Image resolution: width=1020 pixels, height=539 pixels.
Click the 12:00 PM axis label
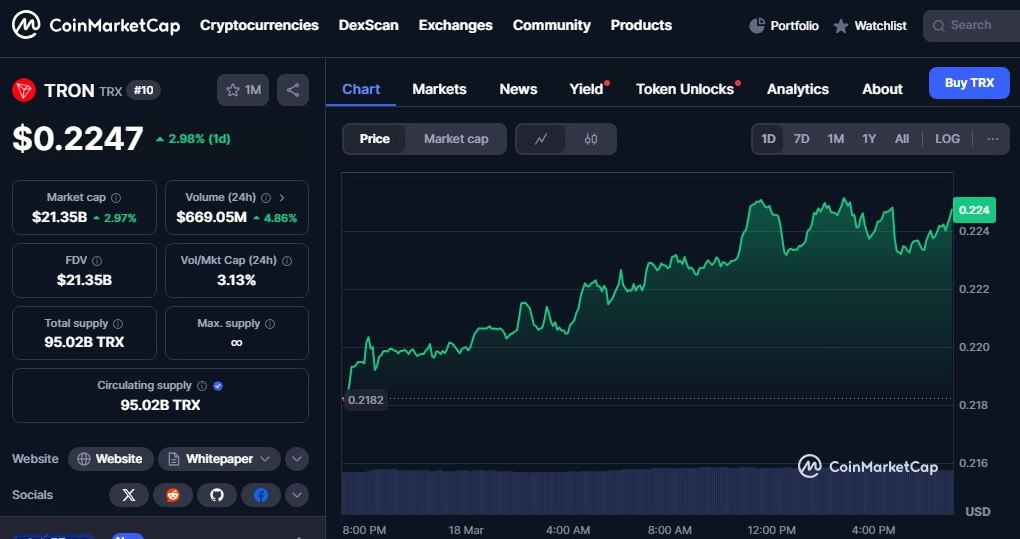tap(772, 531)
